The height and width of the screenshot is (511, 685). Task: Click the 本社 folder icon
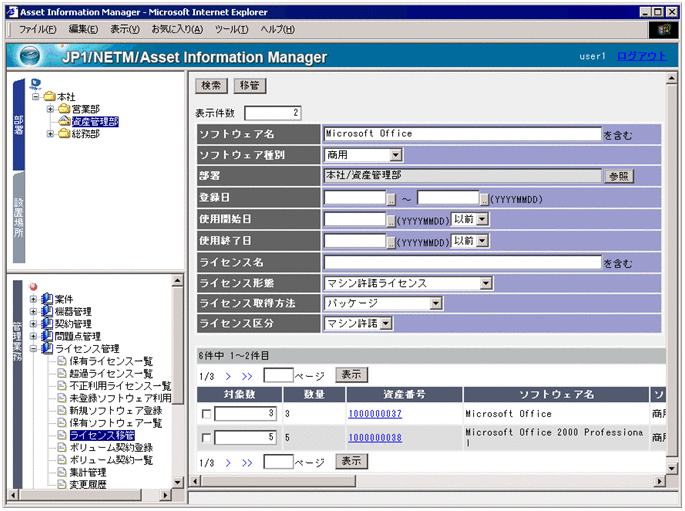[x=49, y=96]
